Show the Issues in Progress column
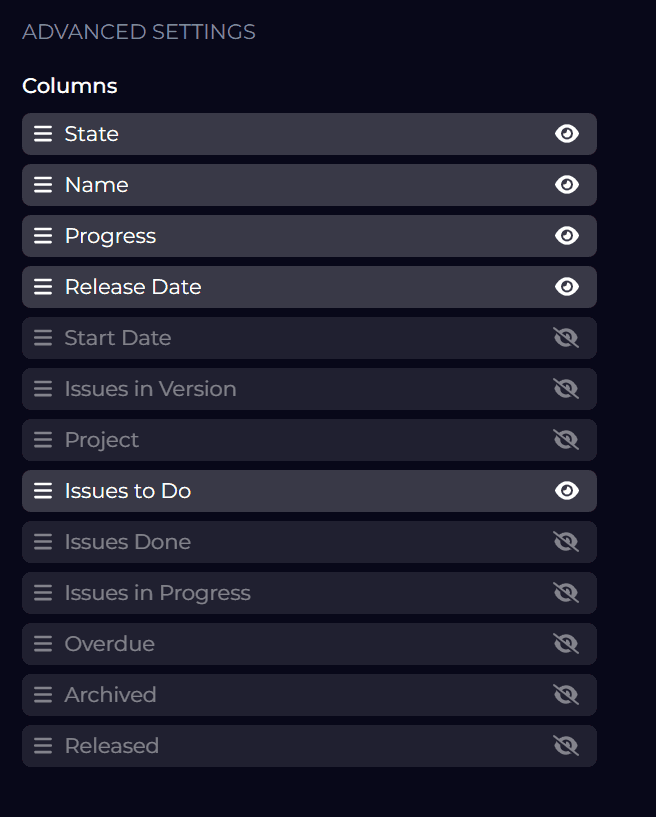The image size is (656, 817). (566, 593)
